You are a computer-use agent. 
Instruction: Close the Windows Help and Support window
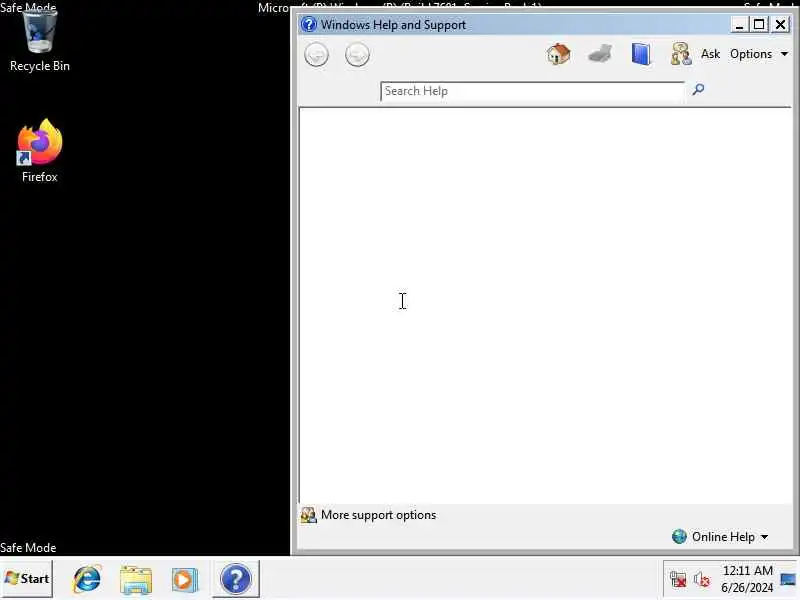coord(781,24)
